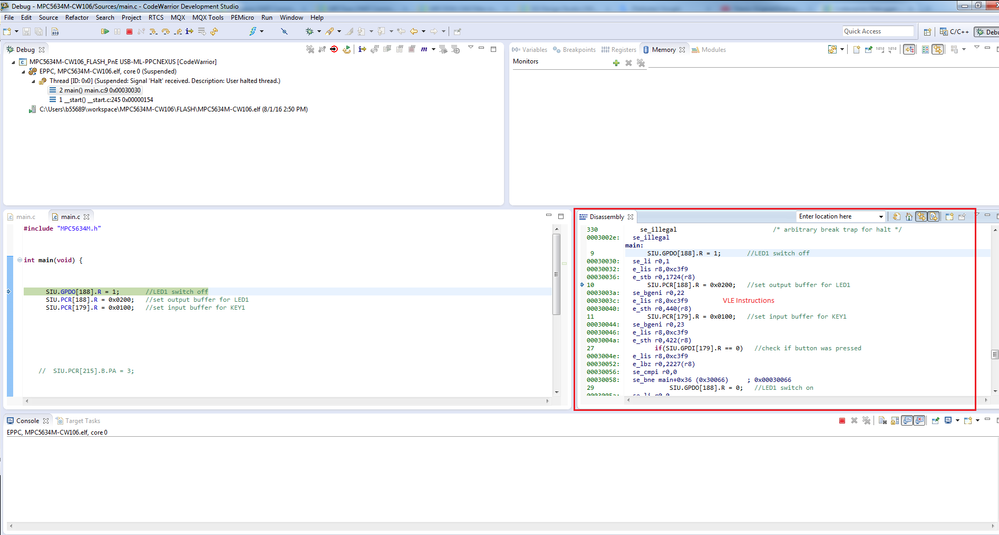Click the green Resume button in the main toolbar

tap(105, 31)
